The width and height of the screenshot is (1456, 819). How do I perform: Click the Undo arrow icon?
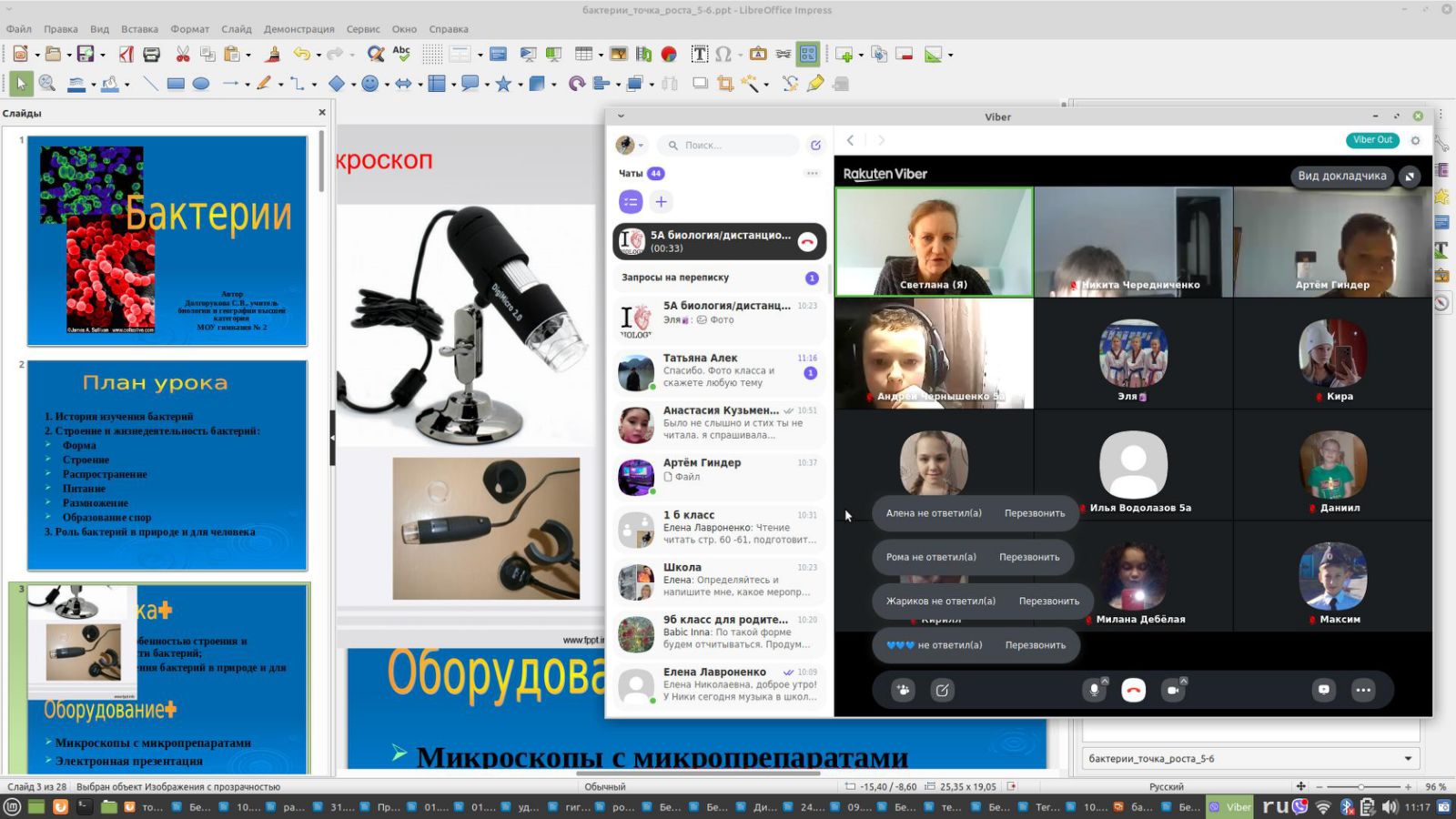click(301, 55)
